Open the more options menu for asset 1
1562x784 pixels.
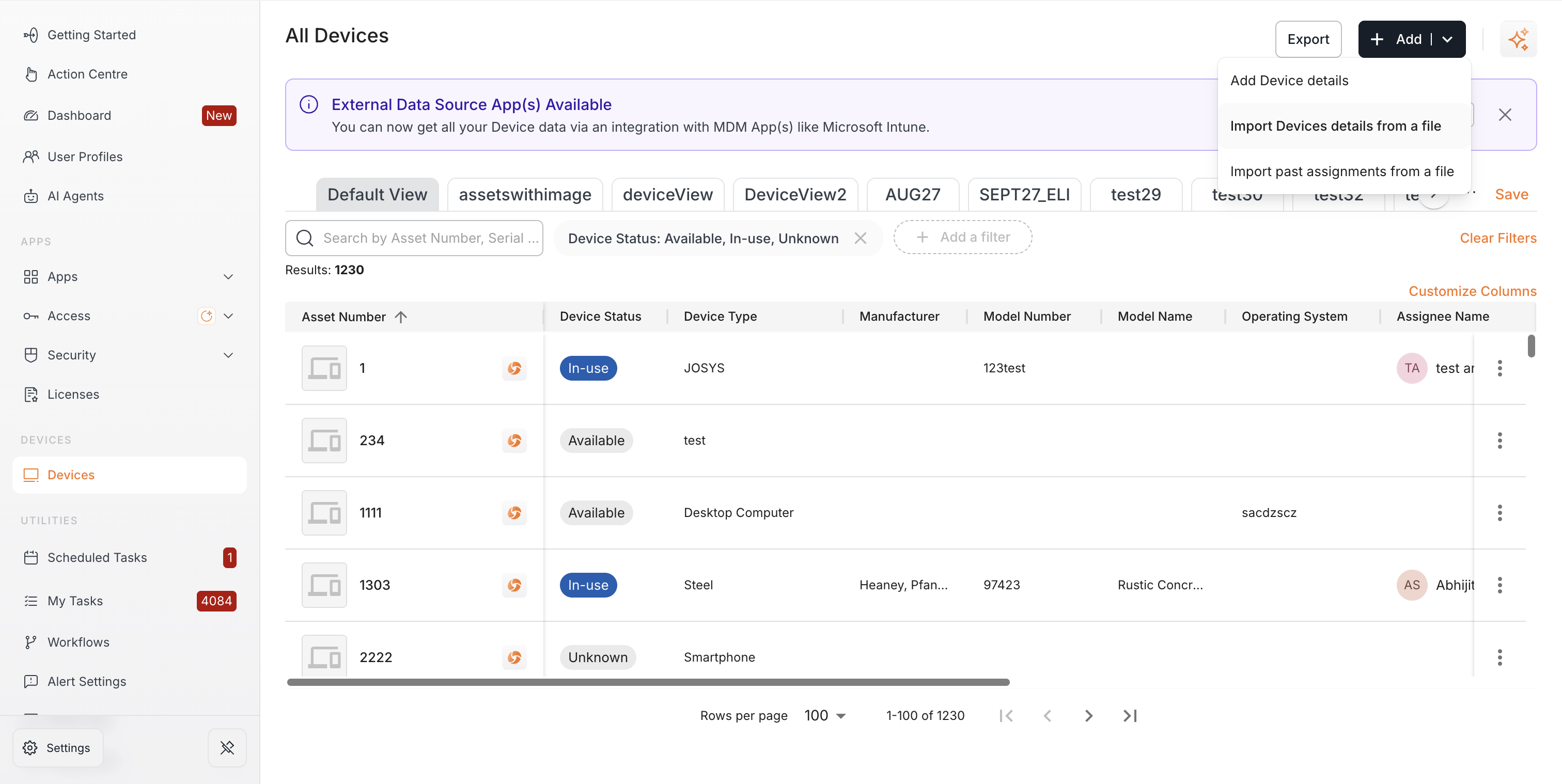click(1499, 368)
